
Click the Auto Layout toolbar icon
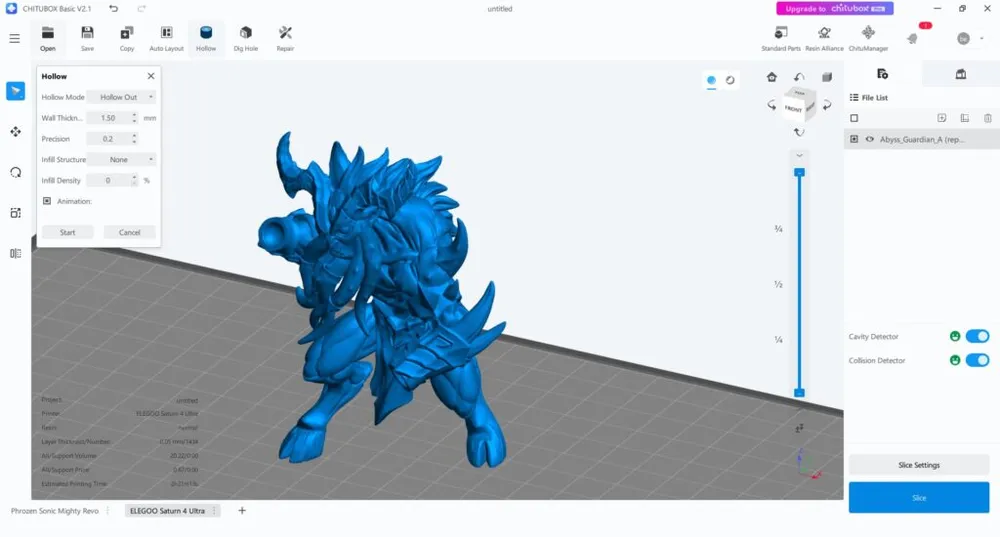click(166, 38)
